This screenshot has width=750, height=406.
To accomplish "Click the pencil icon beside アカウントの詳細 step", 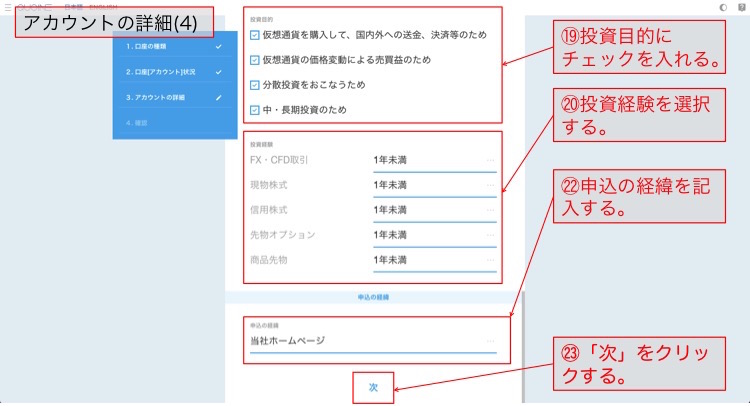I will click(x=219, y=98).
